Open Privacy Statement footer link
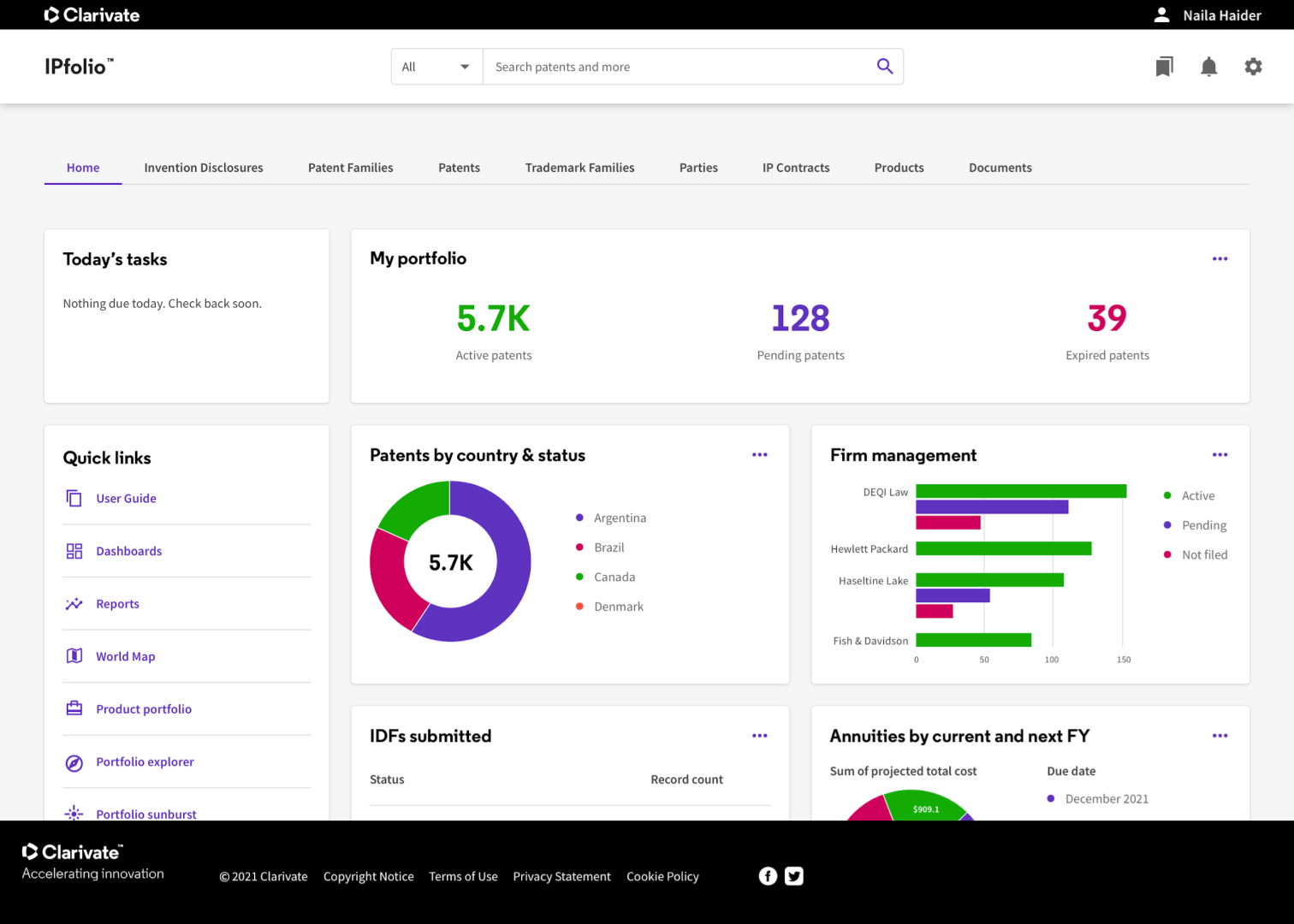 [561, 877]
